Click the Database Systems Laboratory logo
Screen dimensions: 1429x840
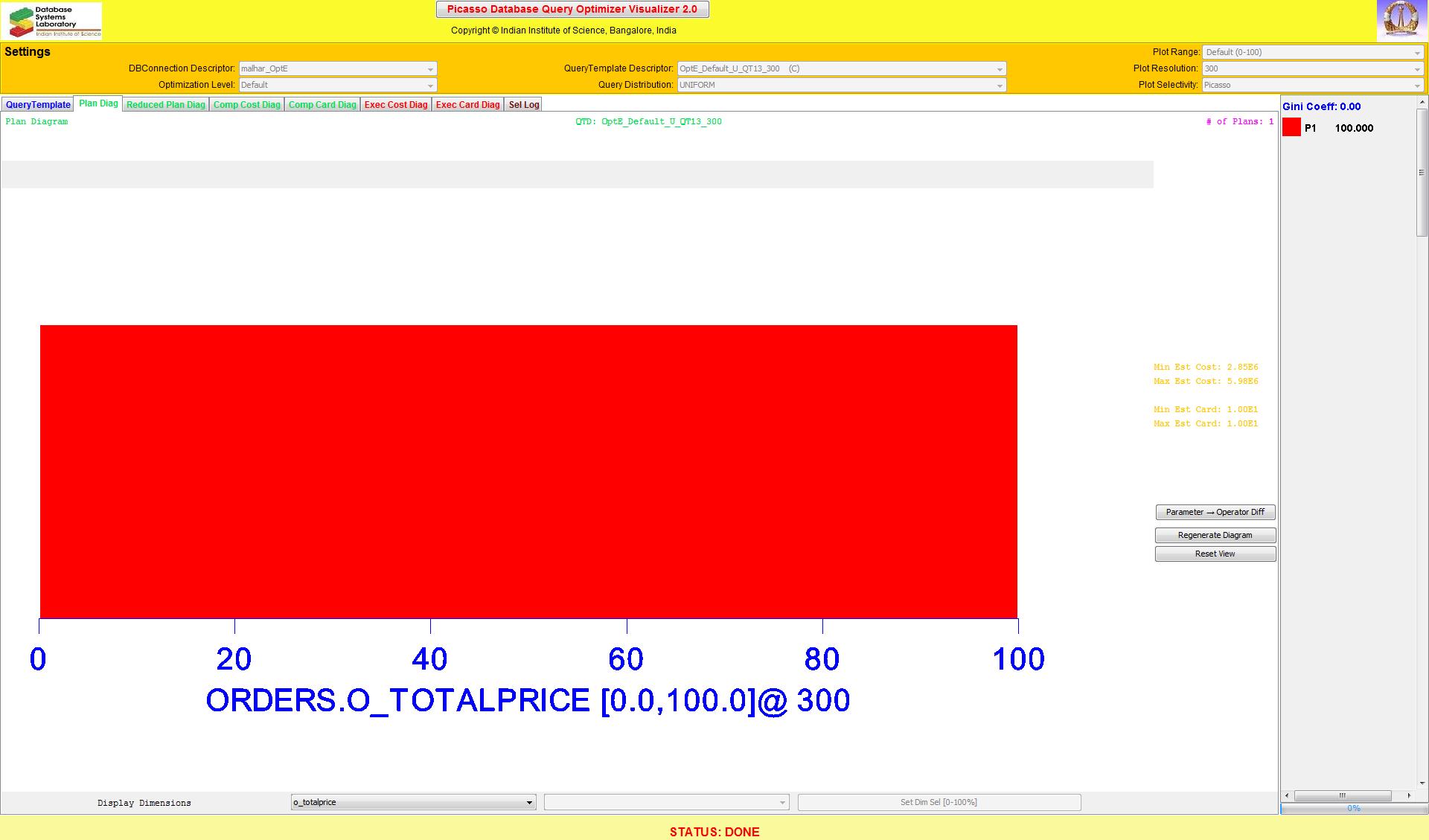pos(52,21)
